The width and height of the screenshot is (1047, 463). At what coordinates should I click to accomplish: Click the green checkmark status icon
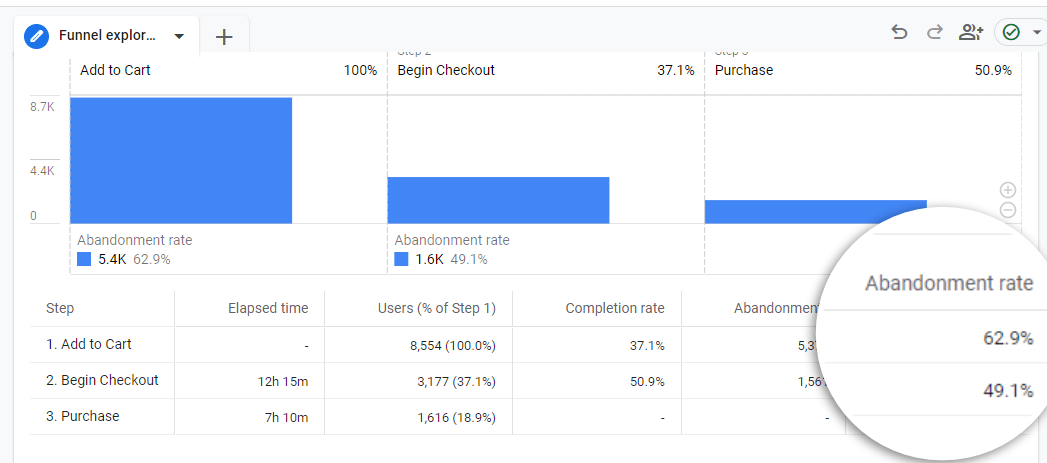pyautogui.click(x=1011, y=33)
